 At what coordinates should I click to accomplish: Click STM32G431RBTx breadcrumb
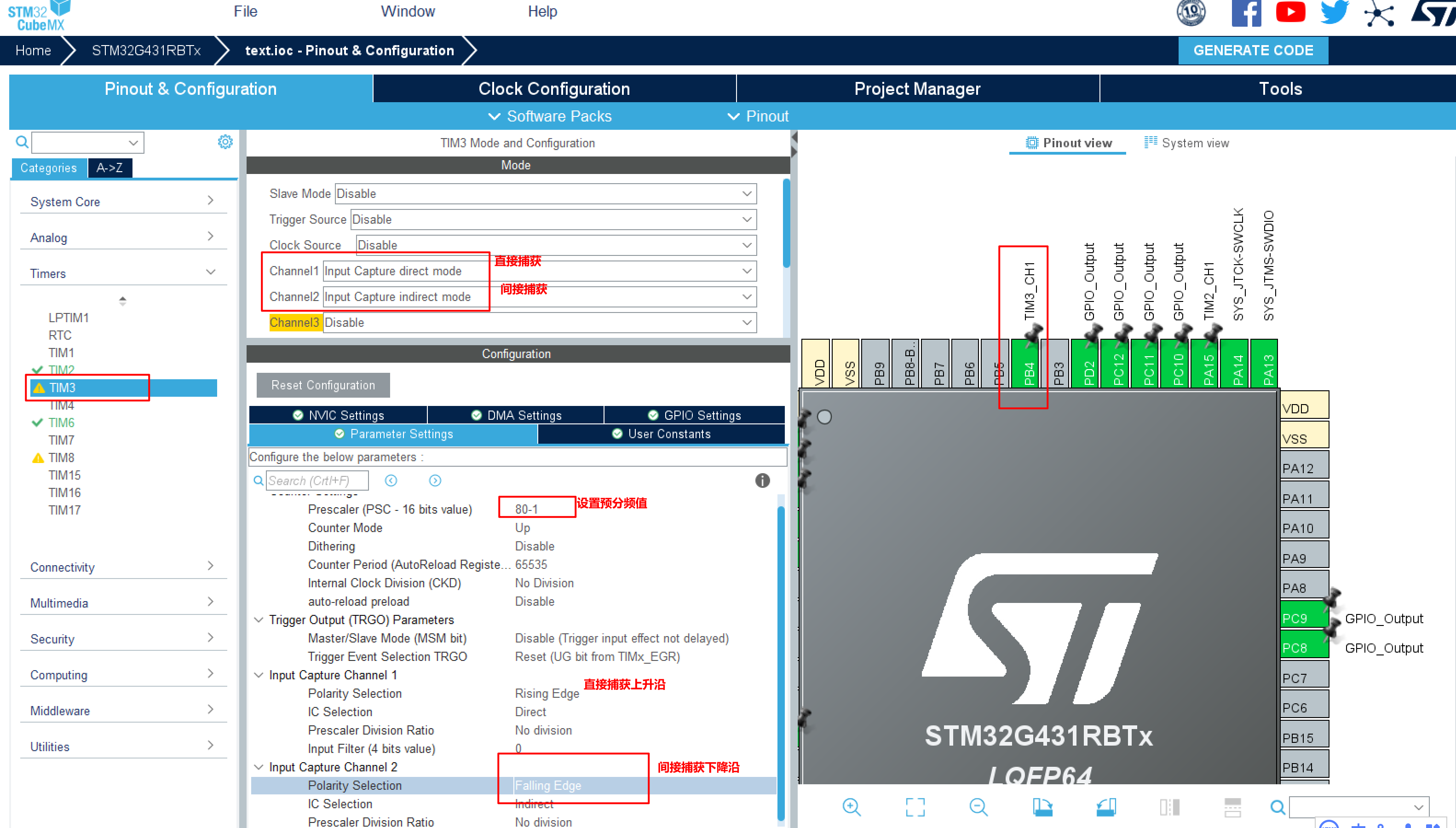(146, 50)
